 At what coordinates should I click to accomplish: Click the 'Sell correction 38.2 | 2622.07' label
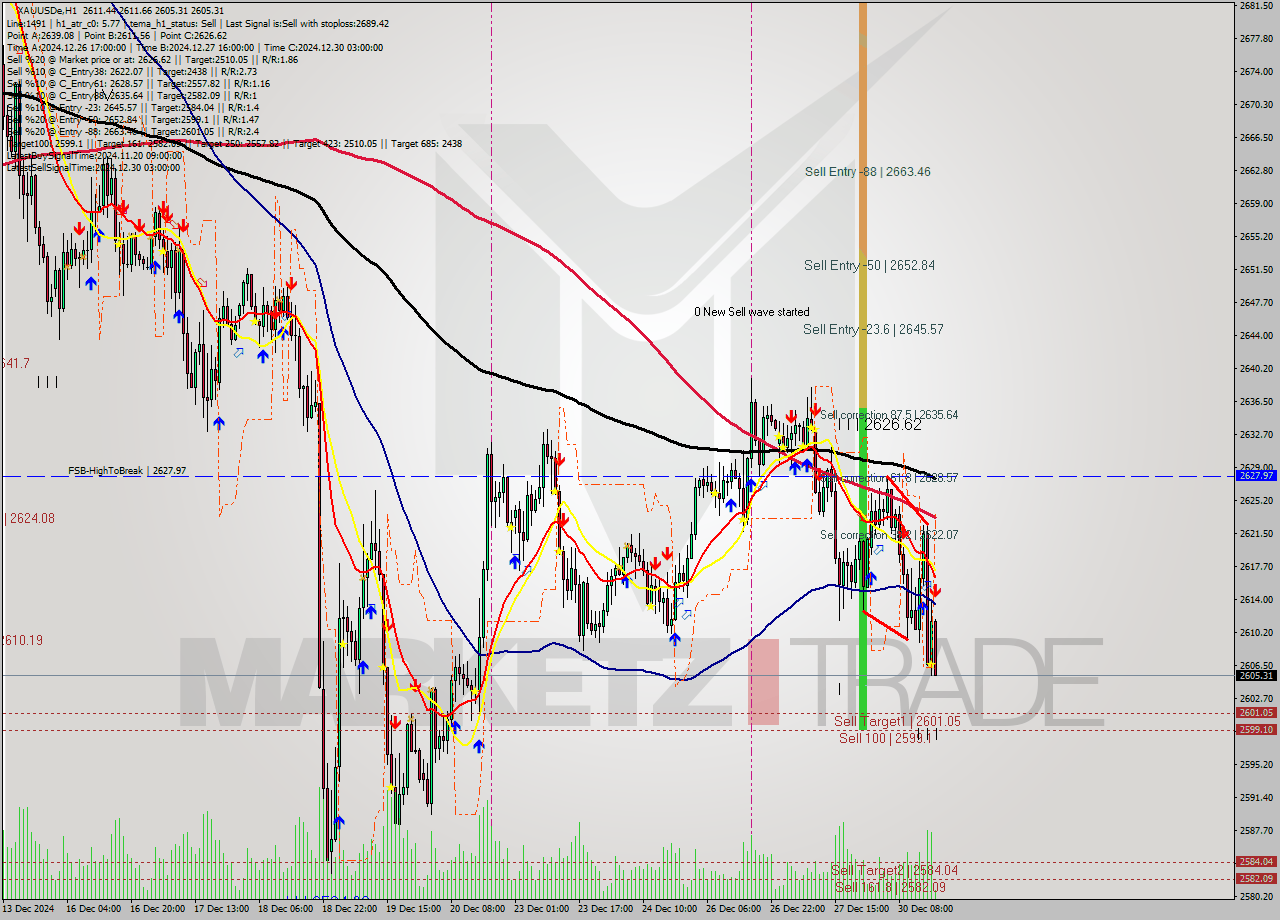[x=889, y=536]
